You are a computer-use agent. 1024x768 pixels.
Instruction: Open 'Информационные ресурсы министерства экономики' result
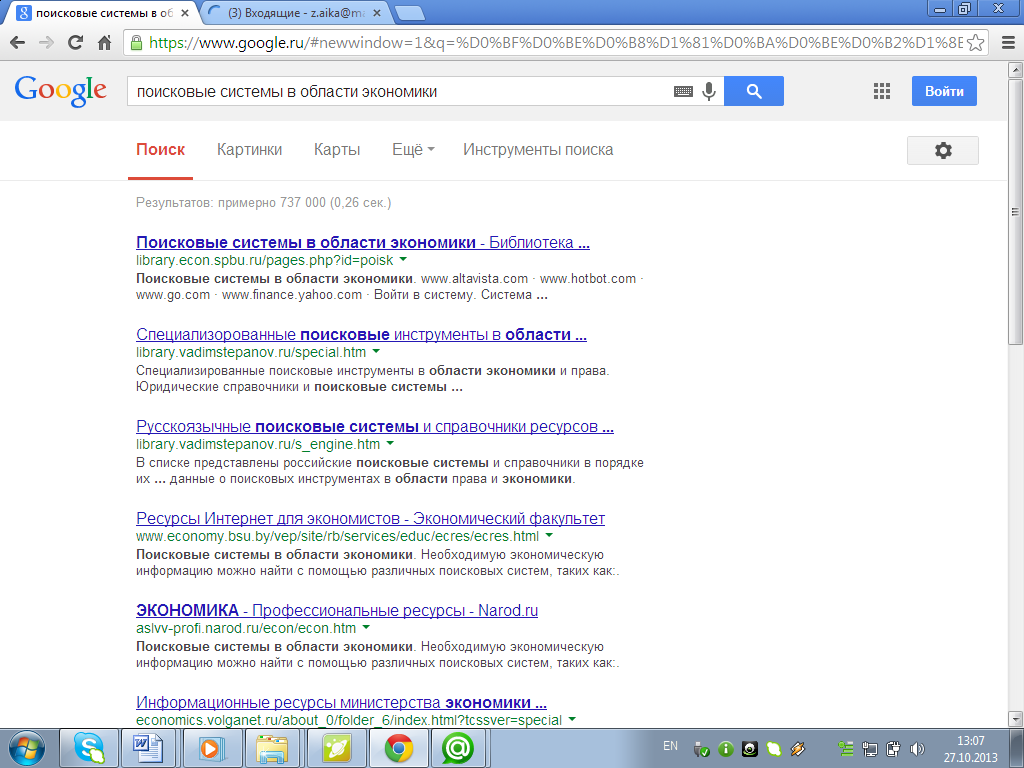[x=341, y=703]
